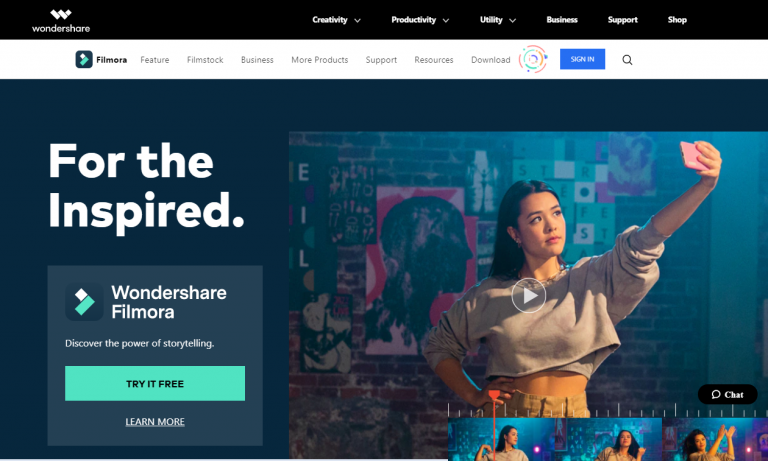This screenshot has height=461, width=768.
Task: Click the Wondershare logo in header
Action: 61,21
